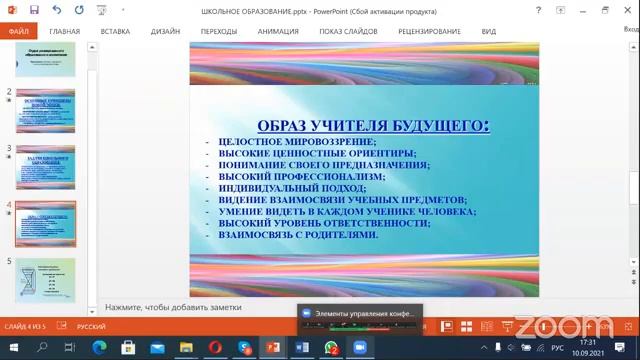Show hidden system tray icons
The image size is (640, 360).
[x=484, y=348]
